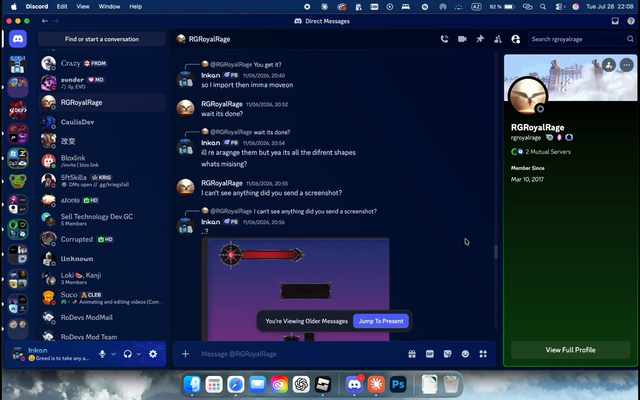Open the Help menu in menu bar

(136, 7)
